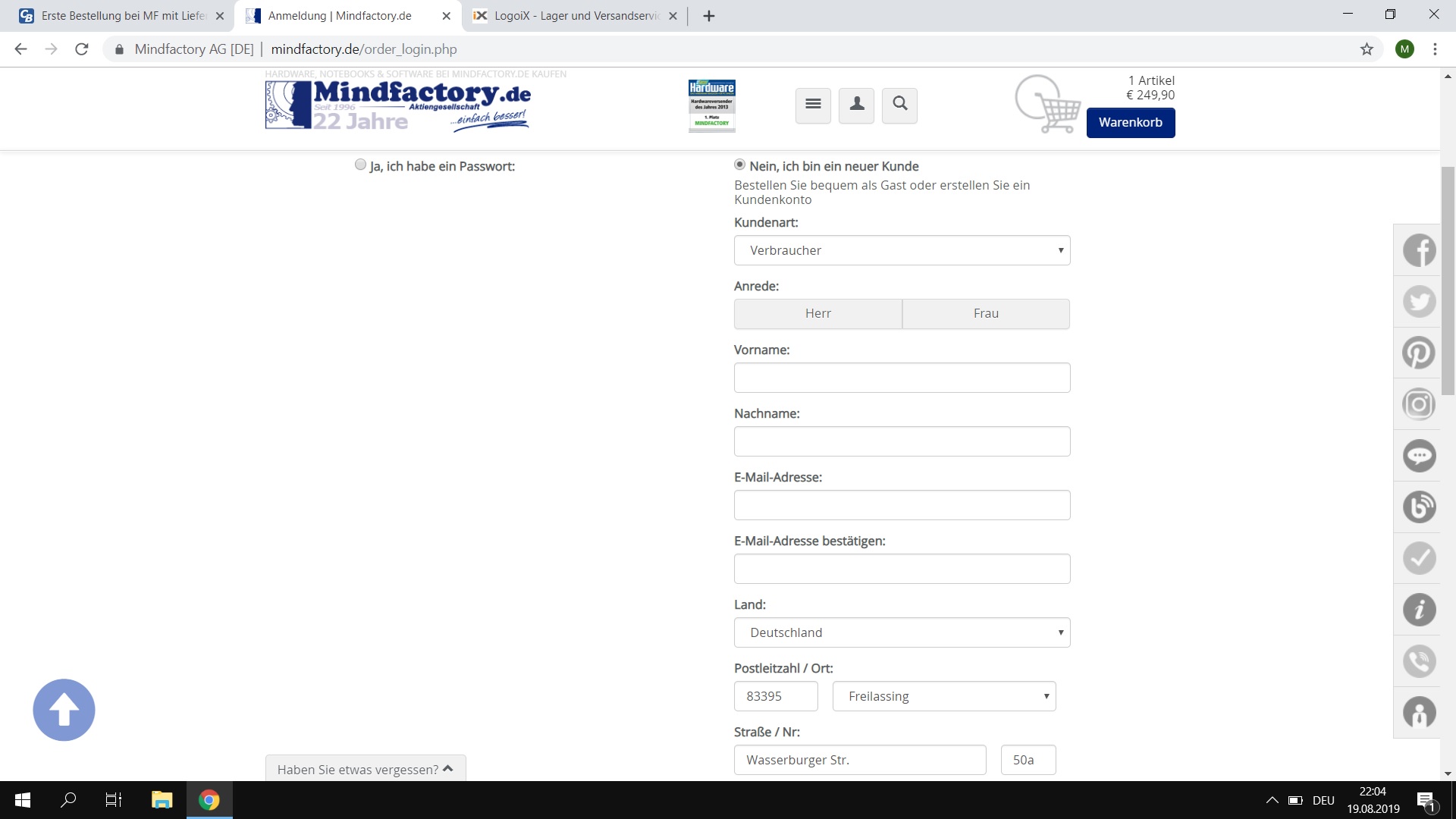Open the Pinterest sidebar icon

(x=1419, y=353)
